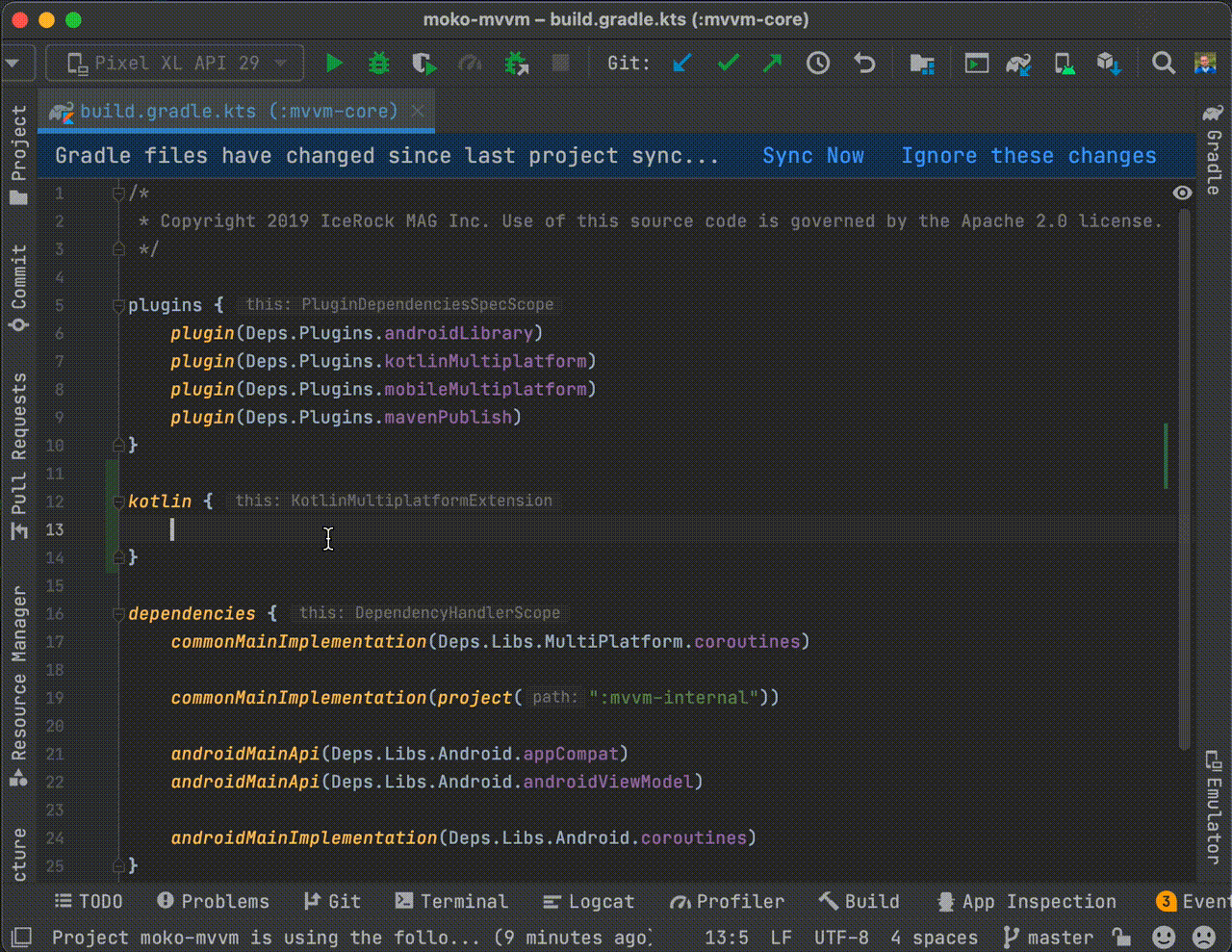Click the Git push arrow icon
The height and width of the screenshot is (952, 1232).
pyautogui.click(x=772, y=64)
